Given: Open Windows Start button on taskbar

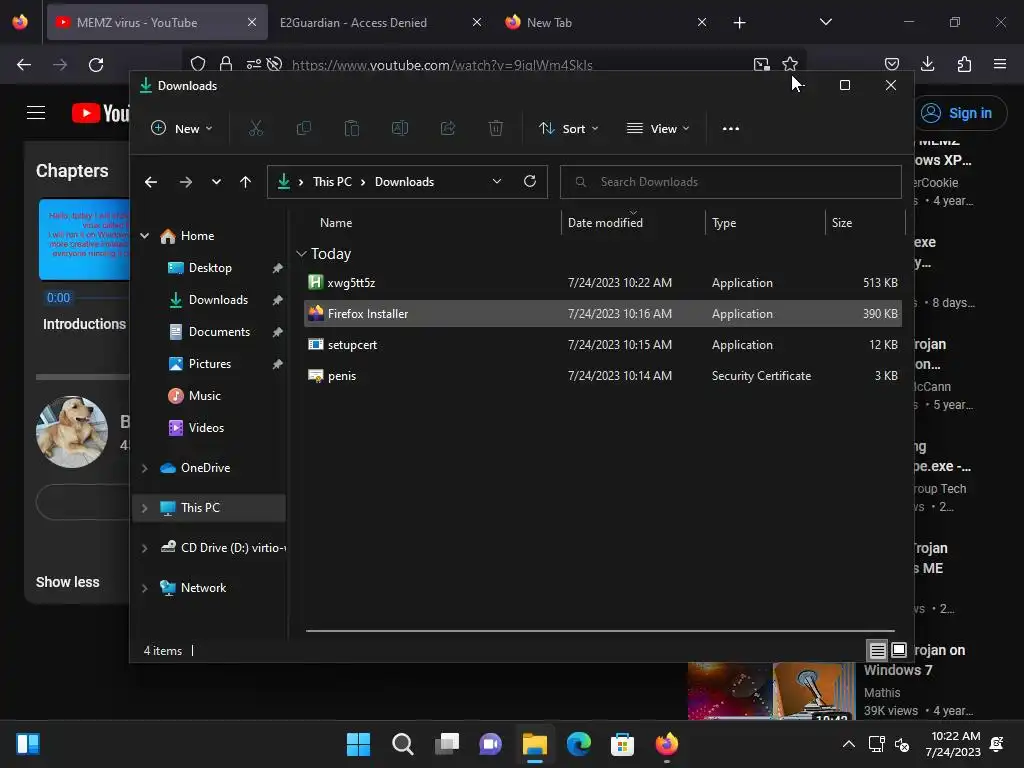Looking at the screenshot, I should (x=358, y=744).
